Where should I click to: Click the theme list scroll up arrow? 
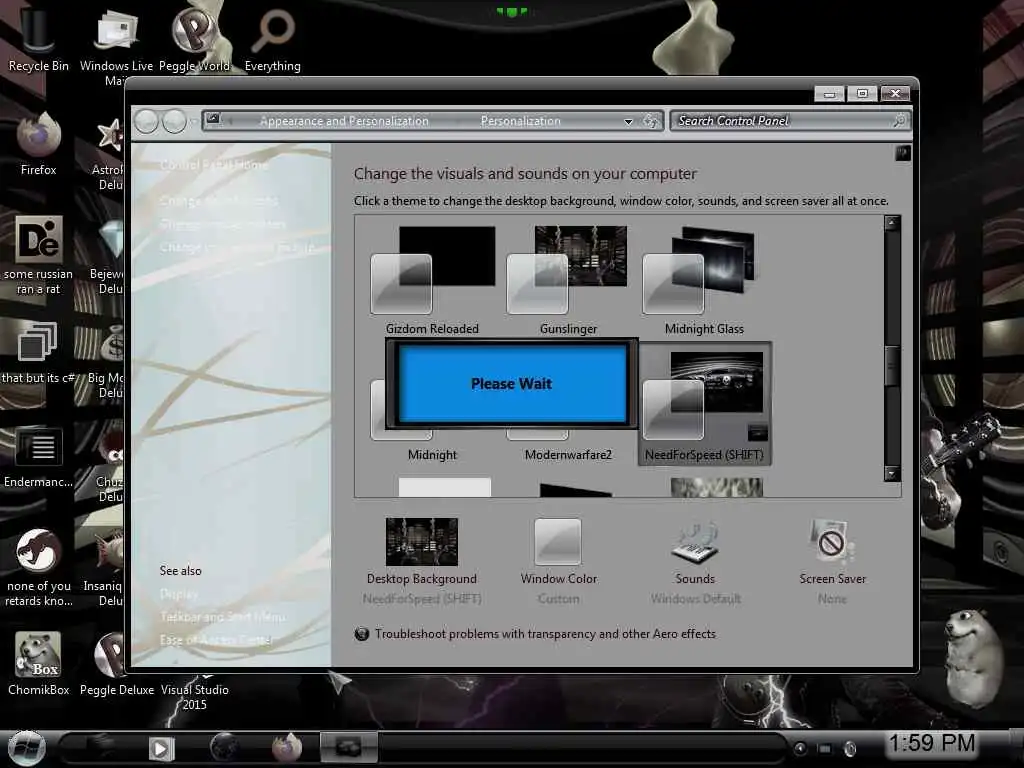892,223
